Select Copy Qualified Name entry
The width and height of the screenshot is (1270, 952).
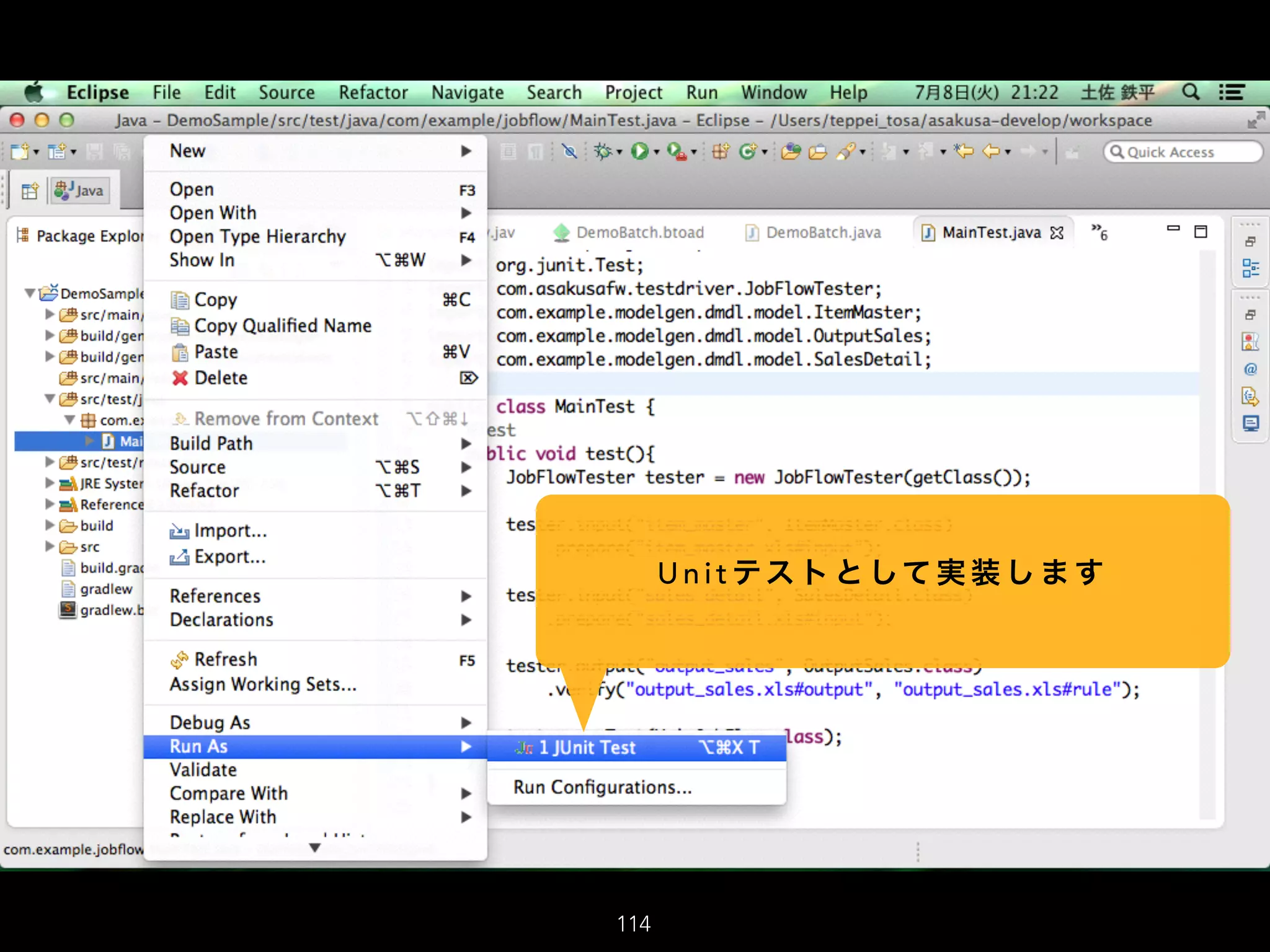[x=315, y=325]
